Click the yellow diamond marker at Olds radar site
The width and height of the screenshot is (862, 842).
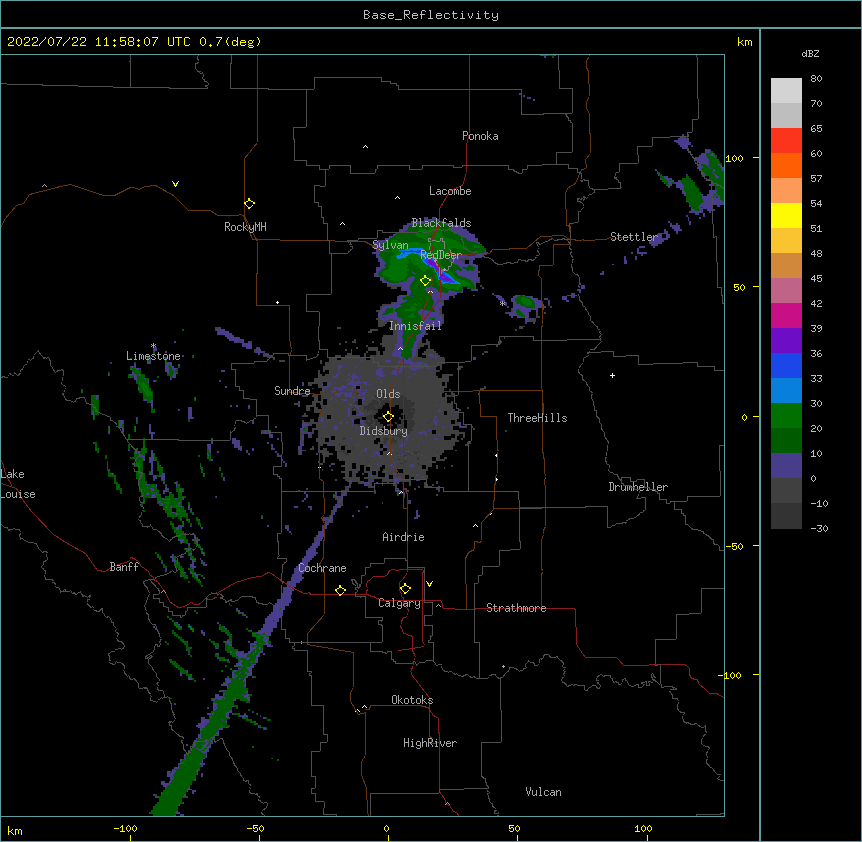coord(388,417)
